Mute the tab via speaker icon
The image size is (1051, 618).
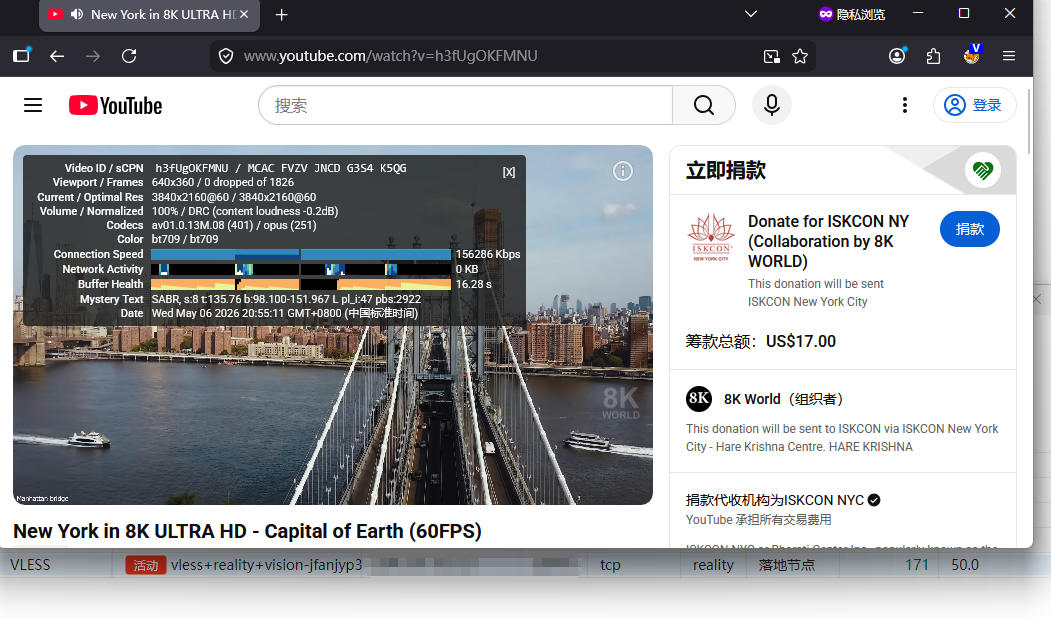pyautogui.click(x=77, y=14)
